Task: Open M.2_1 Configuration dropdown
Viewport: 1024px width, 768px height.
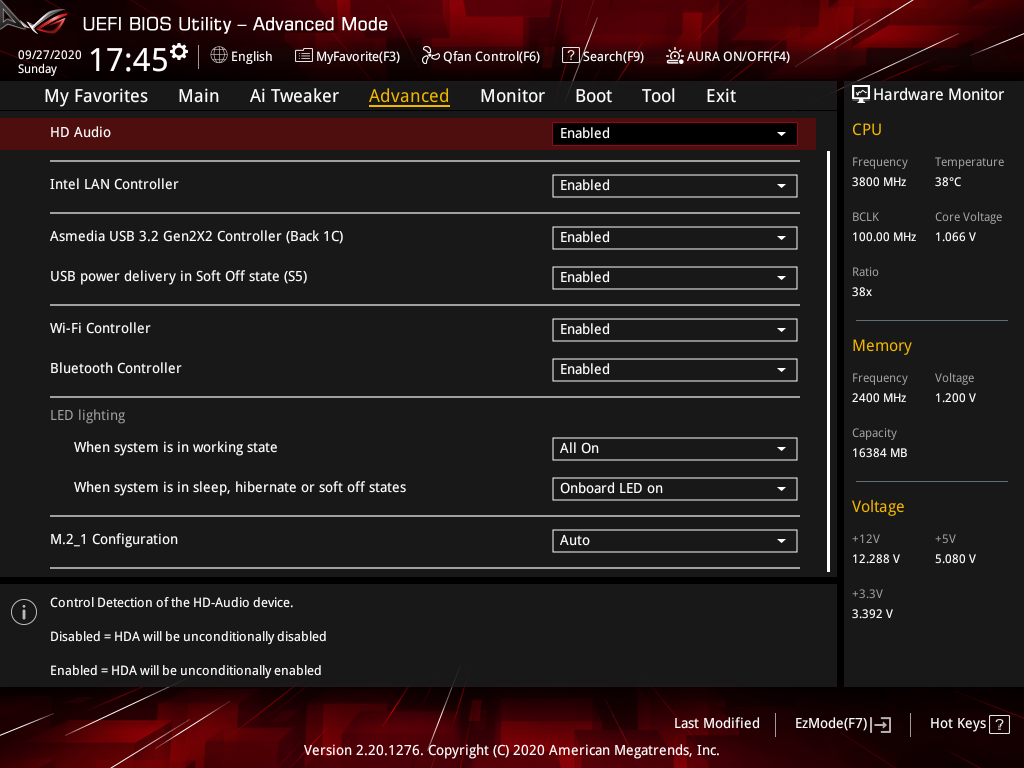Action: [675, 541]
